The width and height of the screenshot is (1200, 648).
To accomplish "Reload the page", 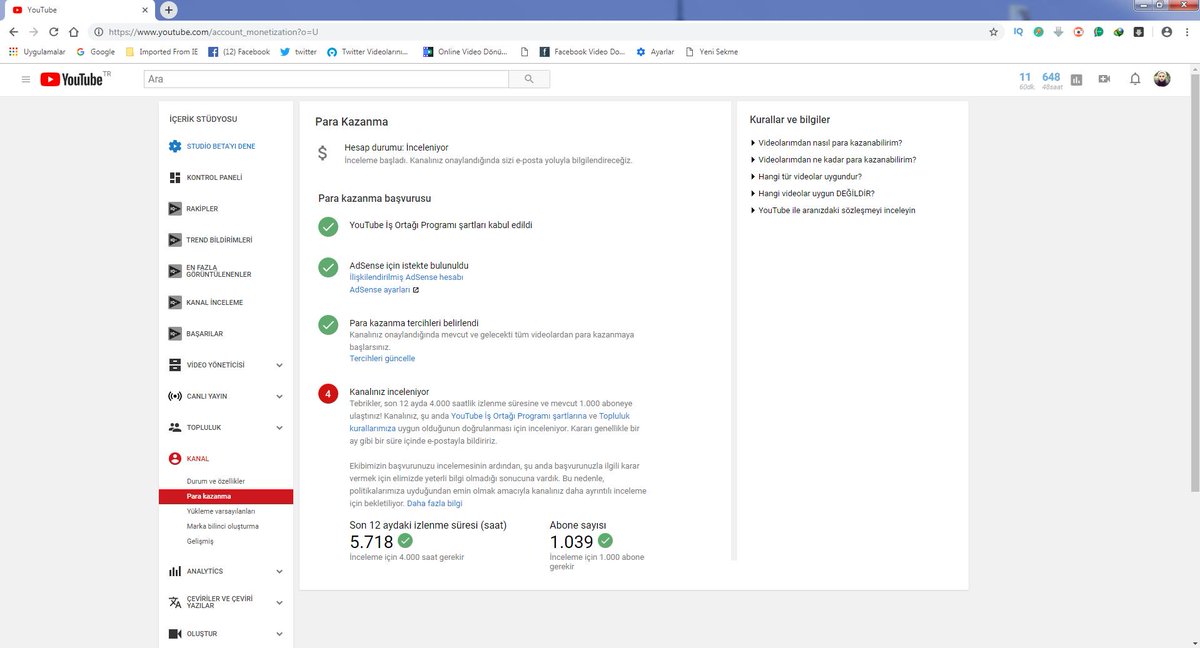I will (x=52, y=32).
